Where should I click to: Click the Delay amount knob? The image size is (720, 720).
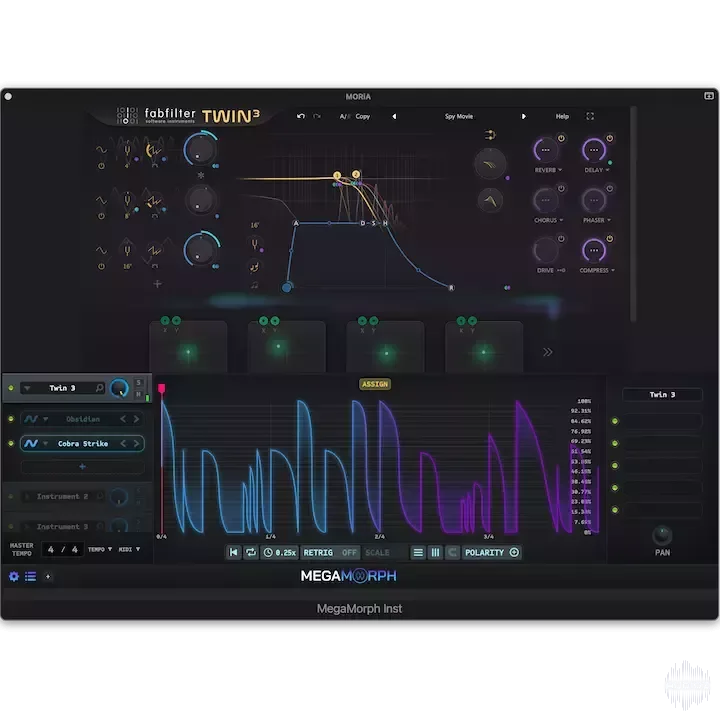(594, 150)
